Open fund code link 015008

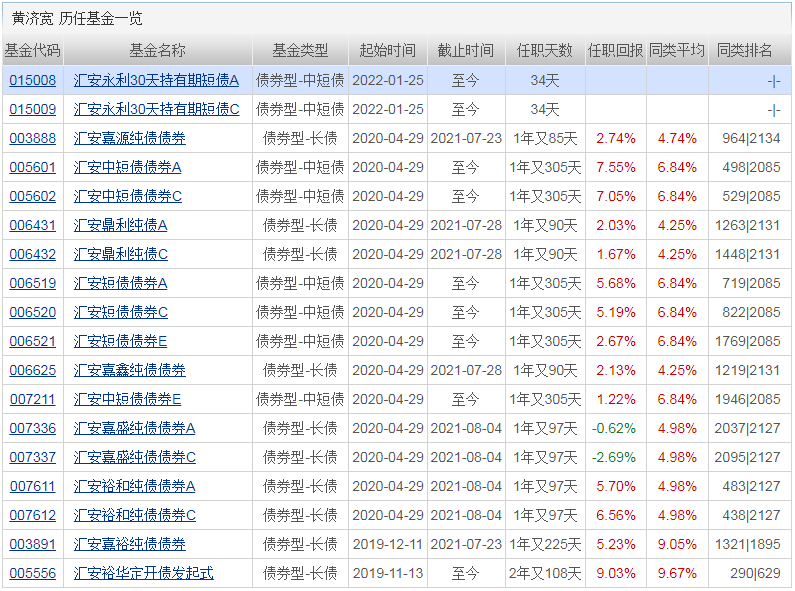point(32,80)
